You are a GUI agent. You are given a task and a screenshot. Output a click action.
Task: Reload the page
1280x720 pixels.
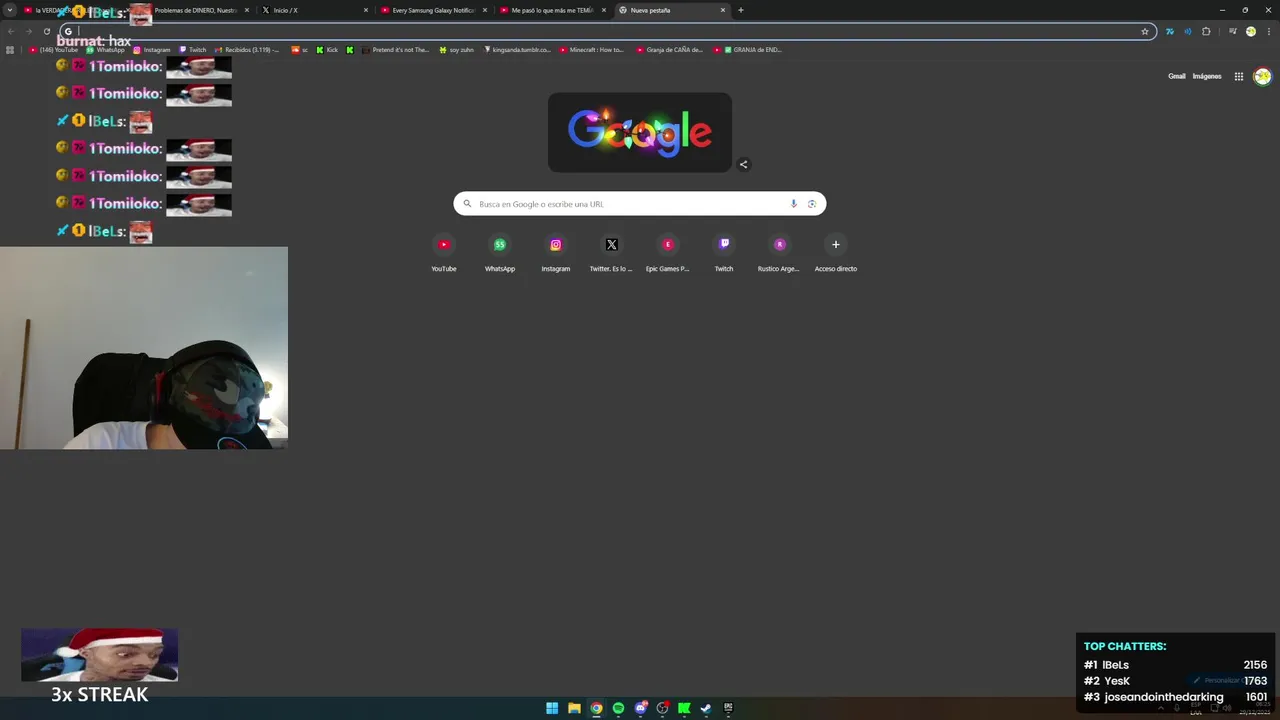point(46,31)
